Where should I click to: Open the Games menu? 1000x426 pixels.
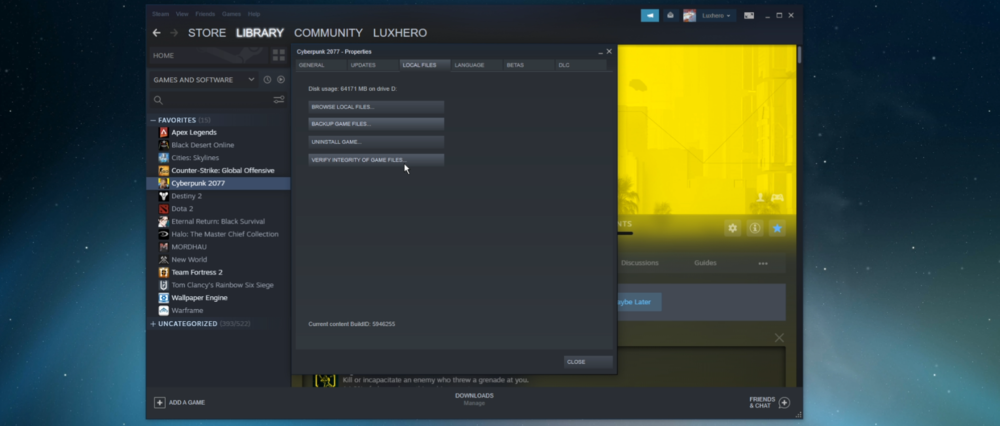(x=232, y=14)
